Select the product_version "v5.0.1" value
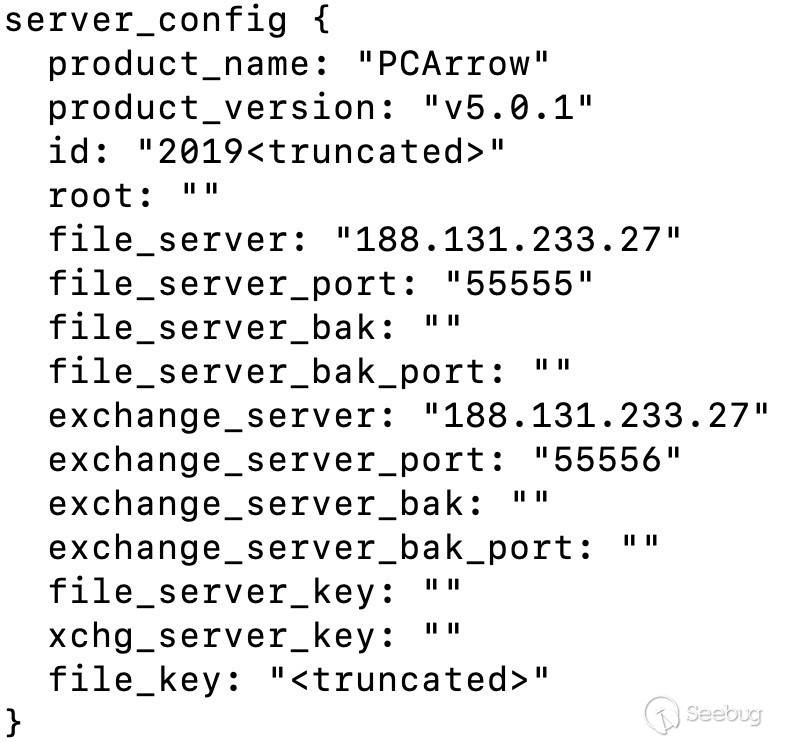790x742 pixels. click(x=508, y=109)
